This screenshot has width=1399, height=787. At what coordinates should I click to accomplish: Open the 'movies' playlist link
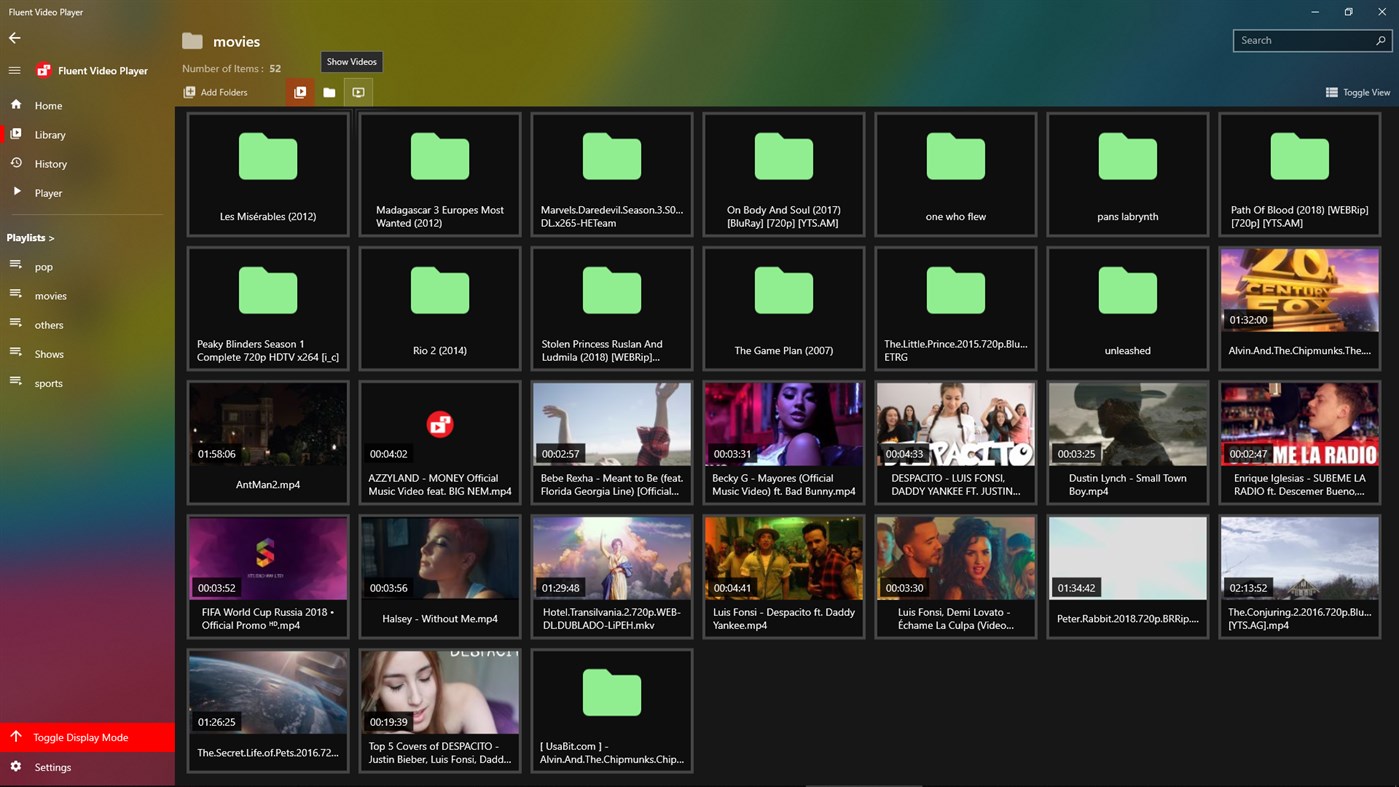click(x=51, y=295)
